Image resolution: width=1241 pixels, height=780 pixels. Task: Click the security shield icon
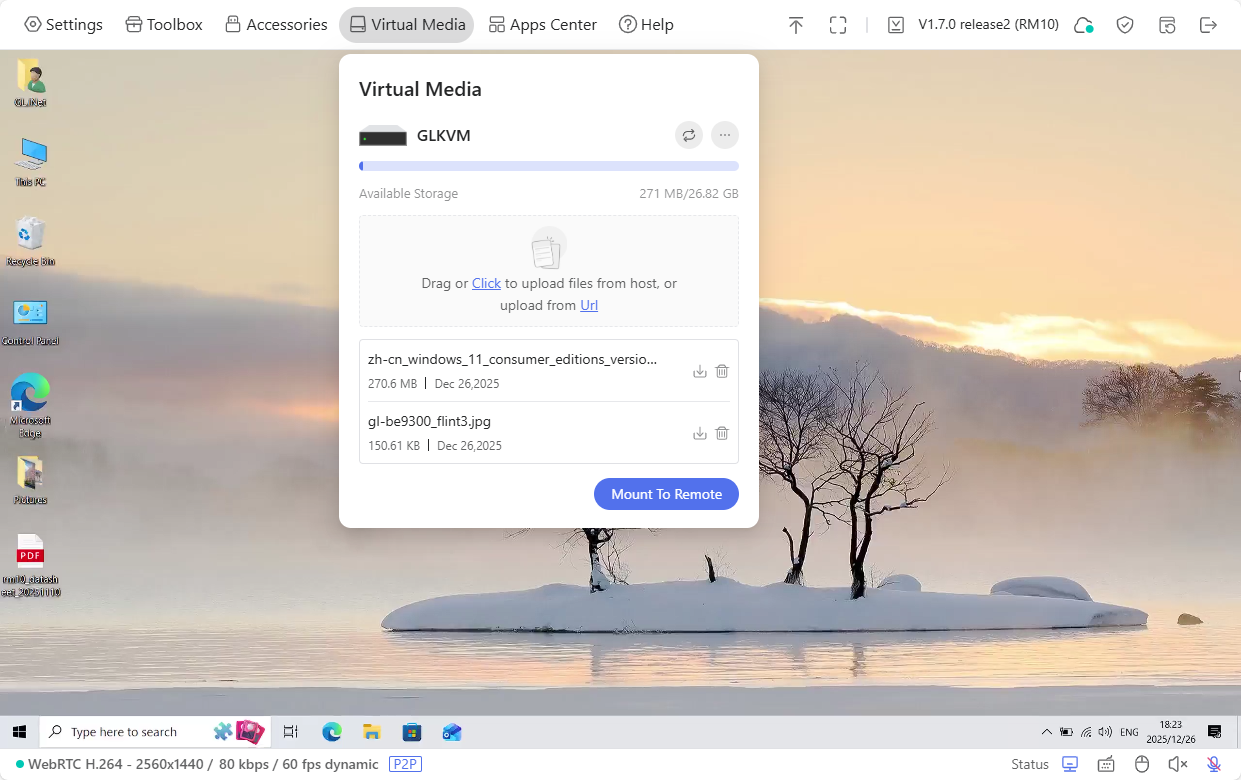[x=1124, y=24]
